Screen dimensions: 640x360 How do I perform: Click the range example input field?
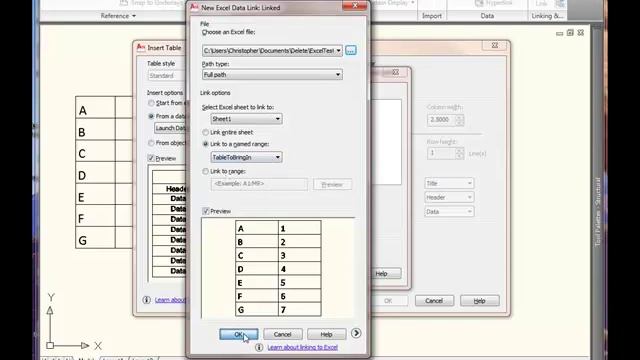[x=259, y=184]
